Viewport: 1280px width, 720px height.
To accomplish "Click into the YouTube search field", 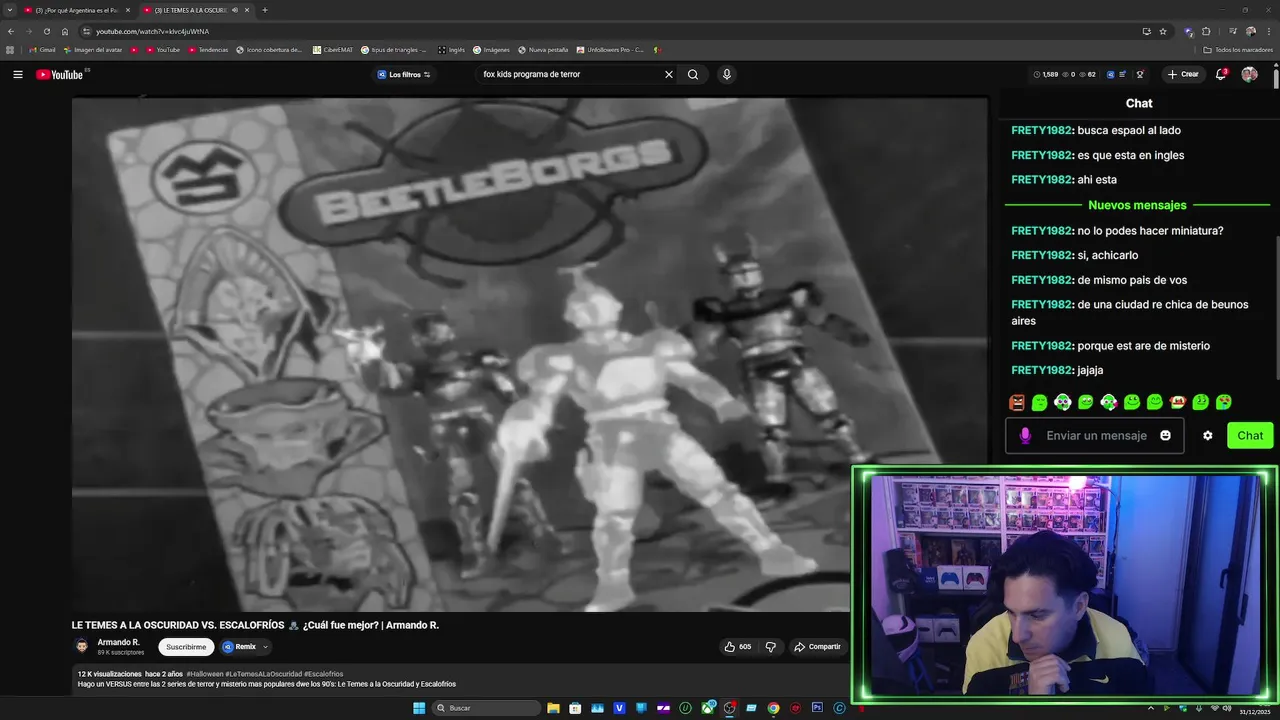I will tap(570, 74).
